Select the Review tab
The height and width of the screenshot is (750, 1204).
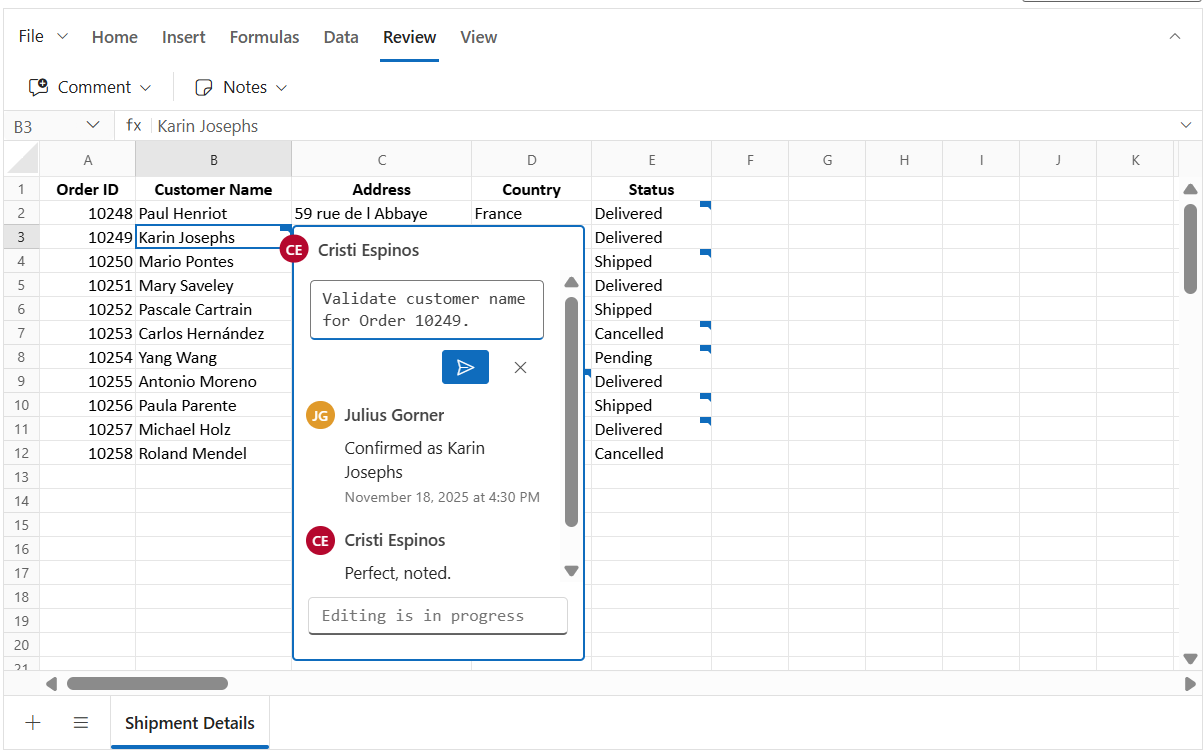(x=409, y=37)
